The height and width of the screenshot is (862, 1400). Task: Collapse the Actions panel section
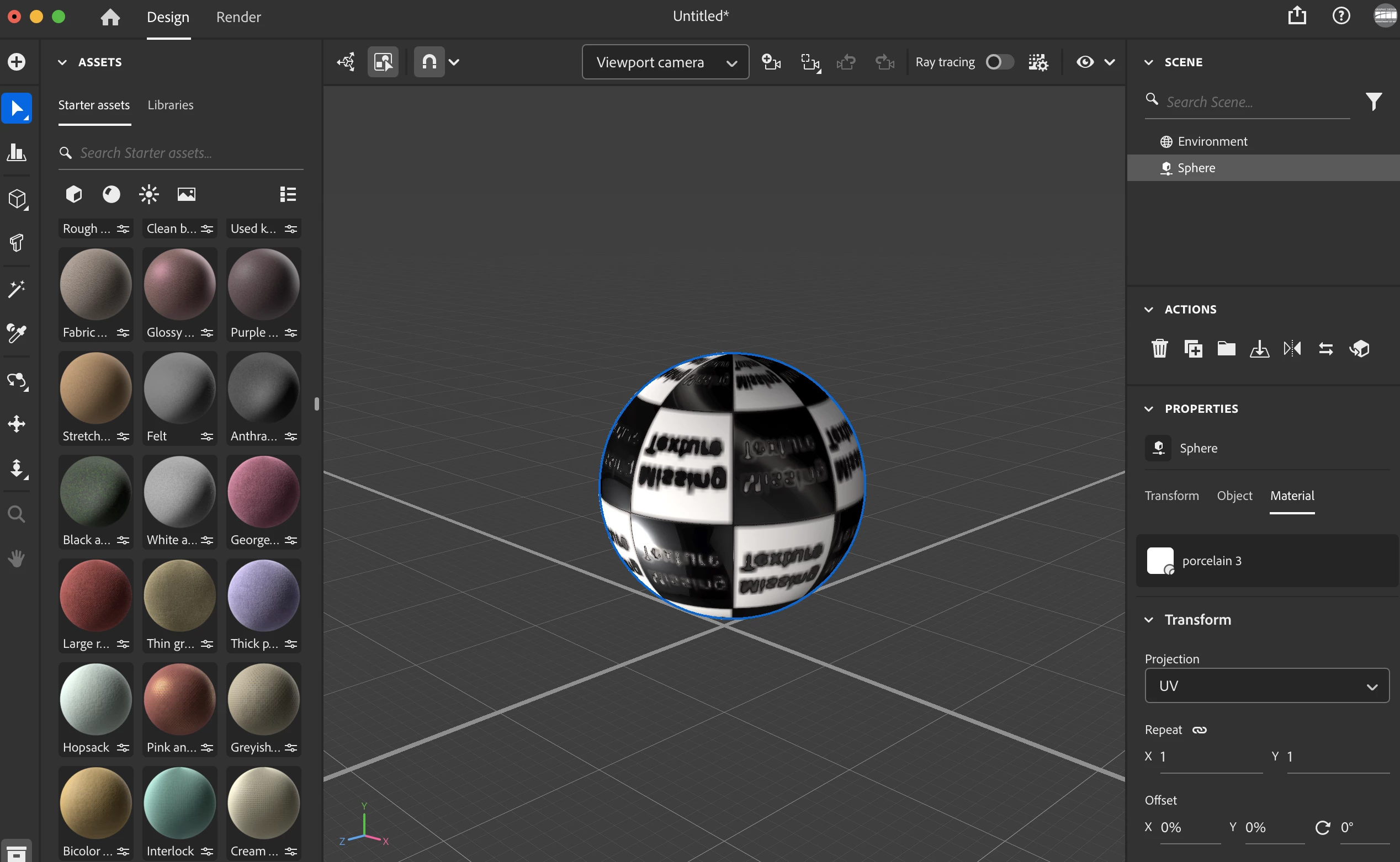pos(1148,310)
